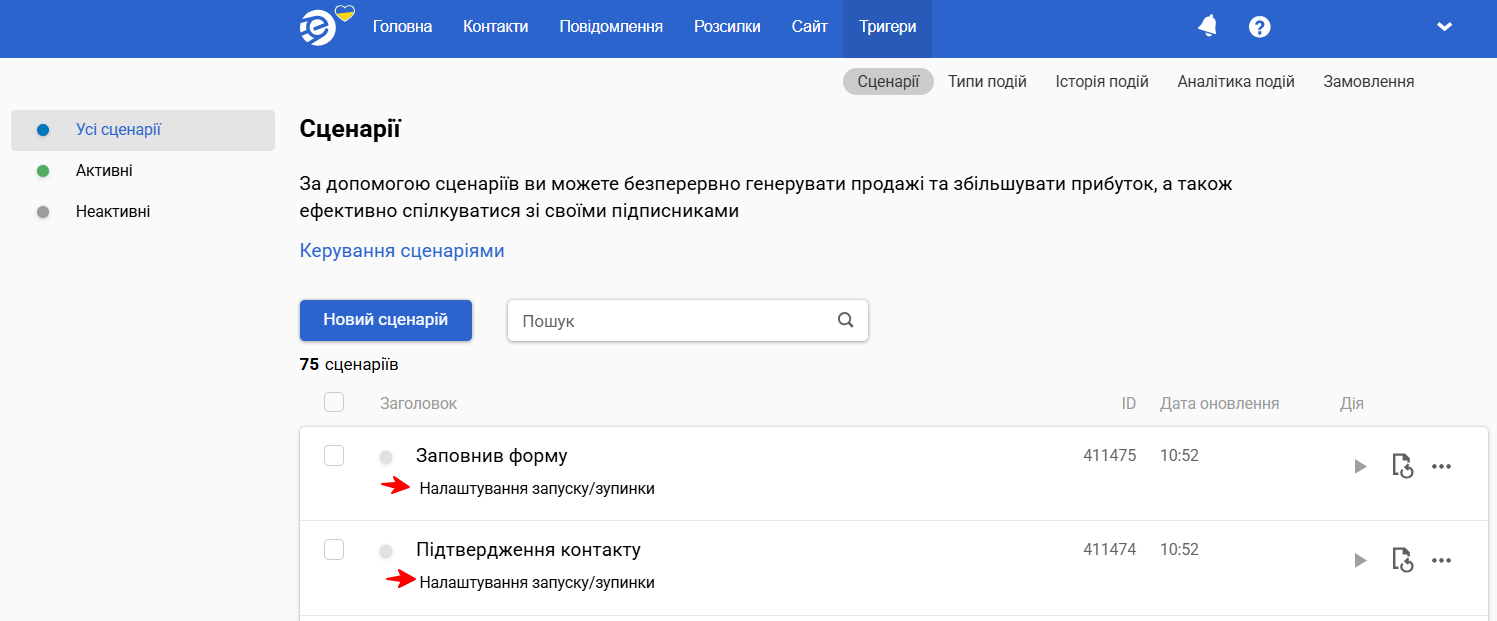
Task: Start the Заповнив форму scenario with play icon
Action: pyautogui.click(x=1359, y=466)
